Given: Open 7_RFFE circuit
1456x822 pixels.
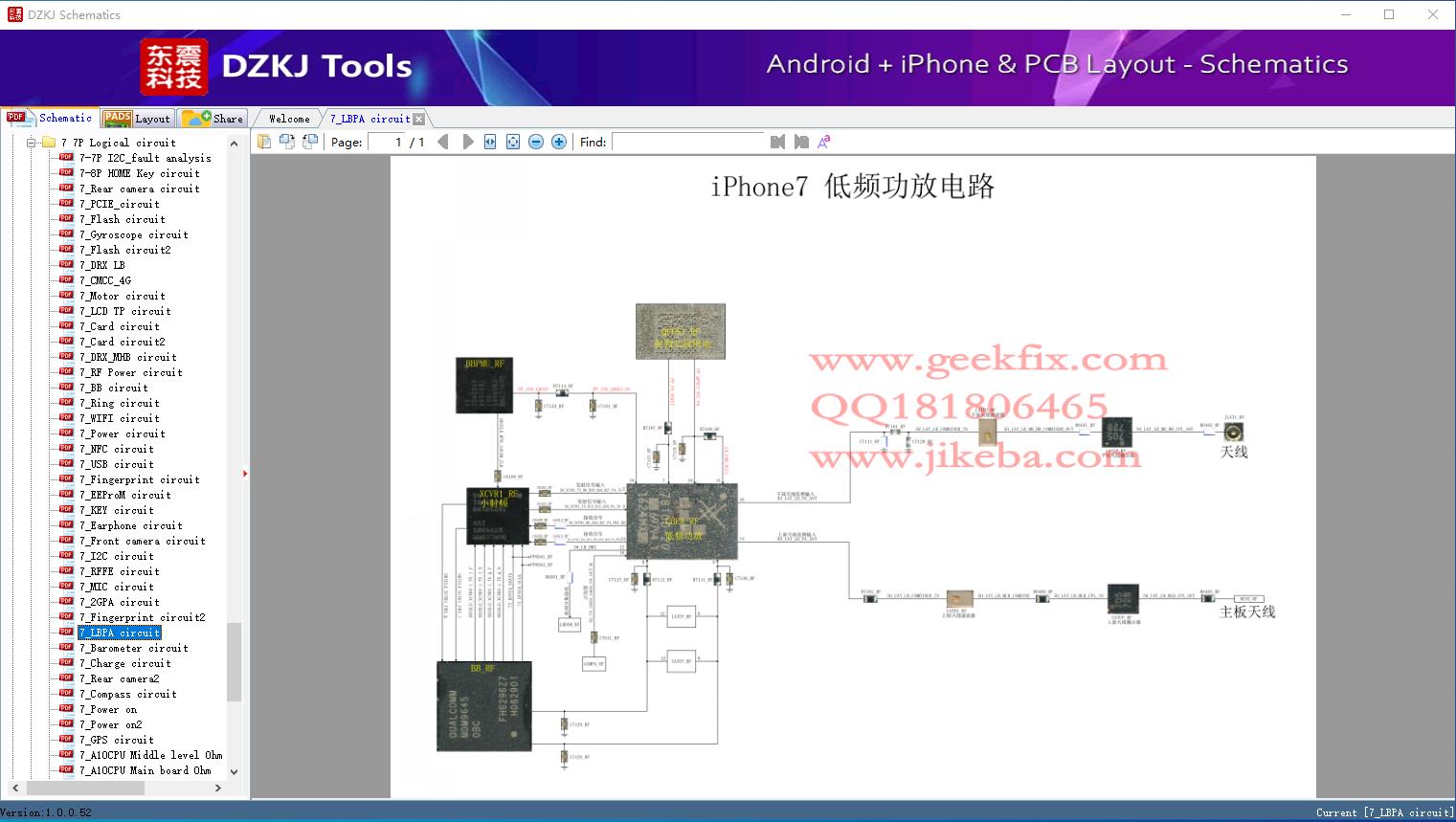Looking at the screenshot, I should 120,571.
